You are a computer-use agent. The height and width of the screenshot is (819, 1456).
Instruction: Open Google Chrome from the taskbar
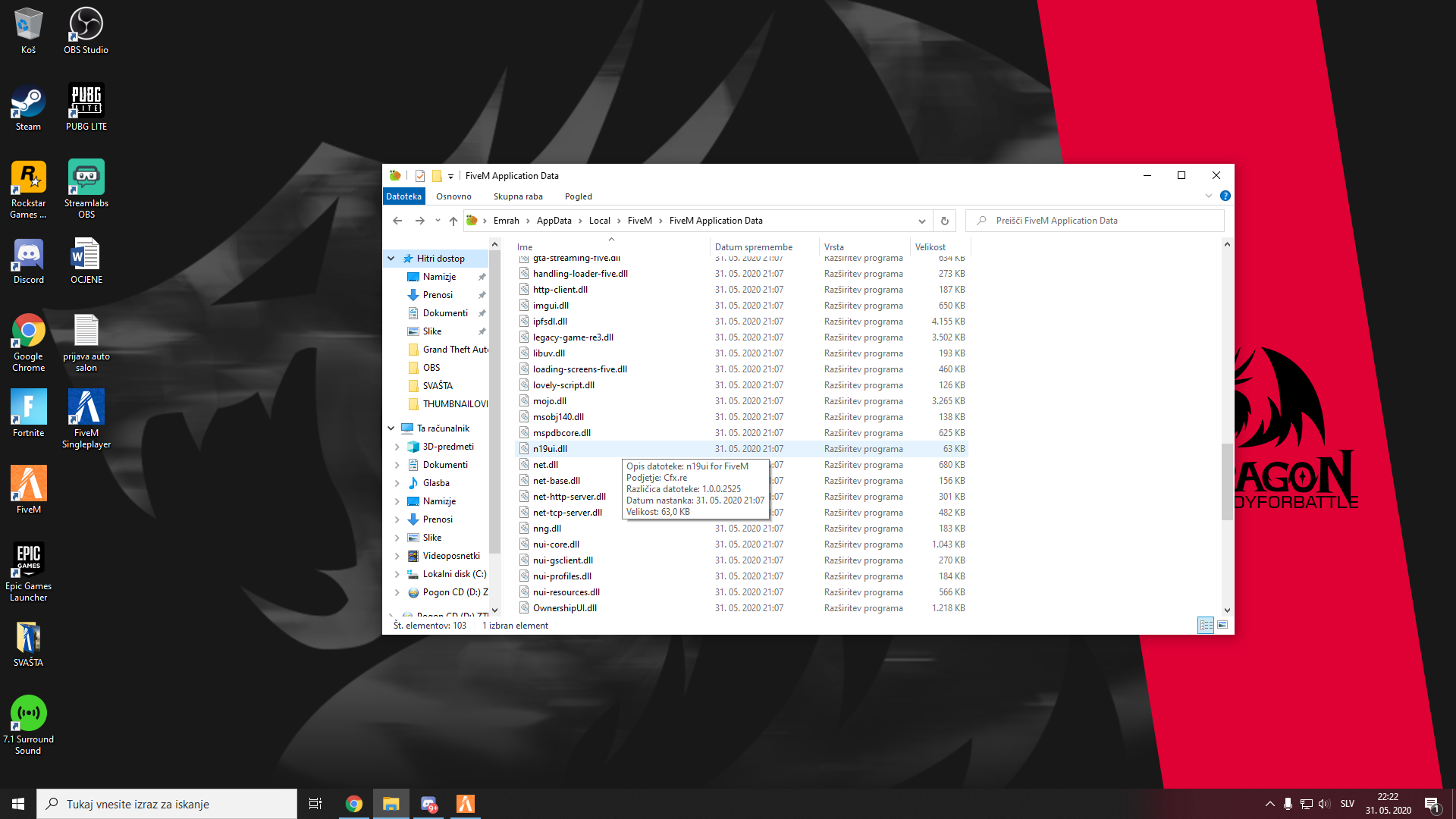point(353,803)
